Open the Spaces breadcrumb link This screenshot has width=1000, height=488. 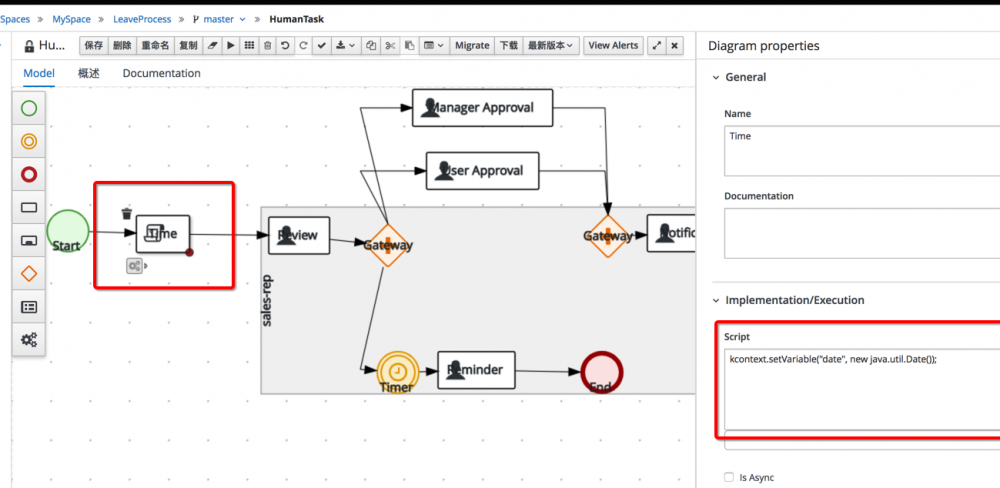click(15, 19)
